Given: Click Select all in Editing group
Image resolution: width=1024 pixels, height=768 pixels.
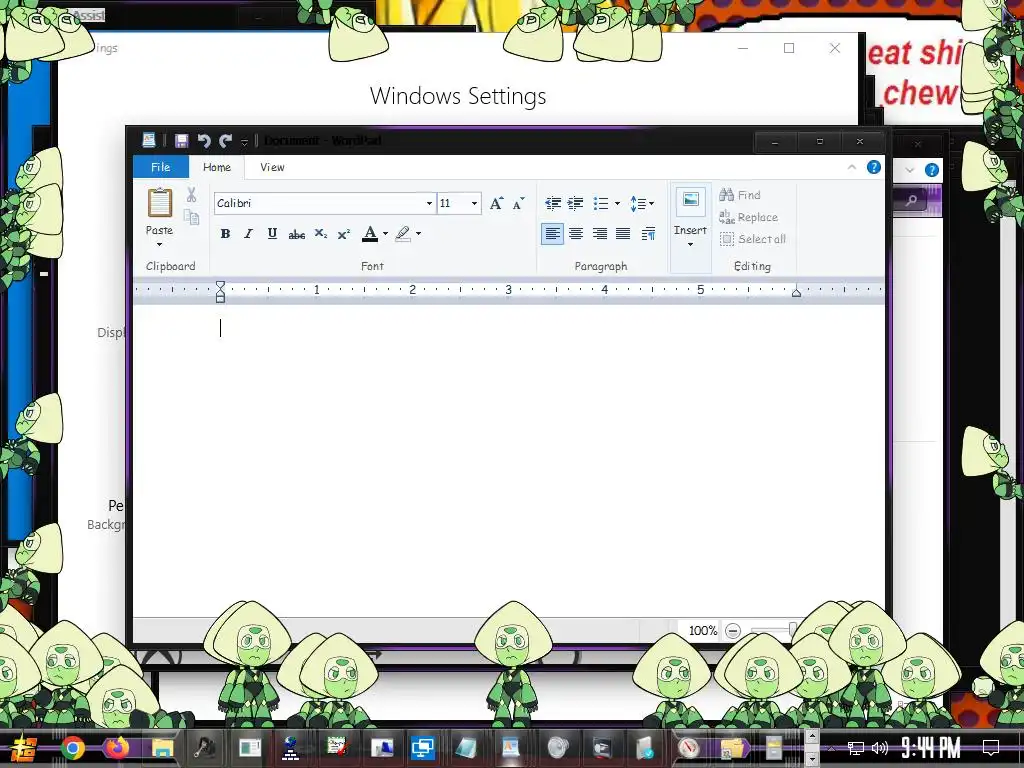Looking at the screenshot, I should (x=752, y=239).
